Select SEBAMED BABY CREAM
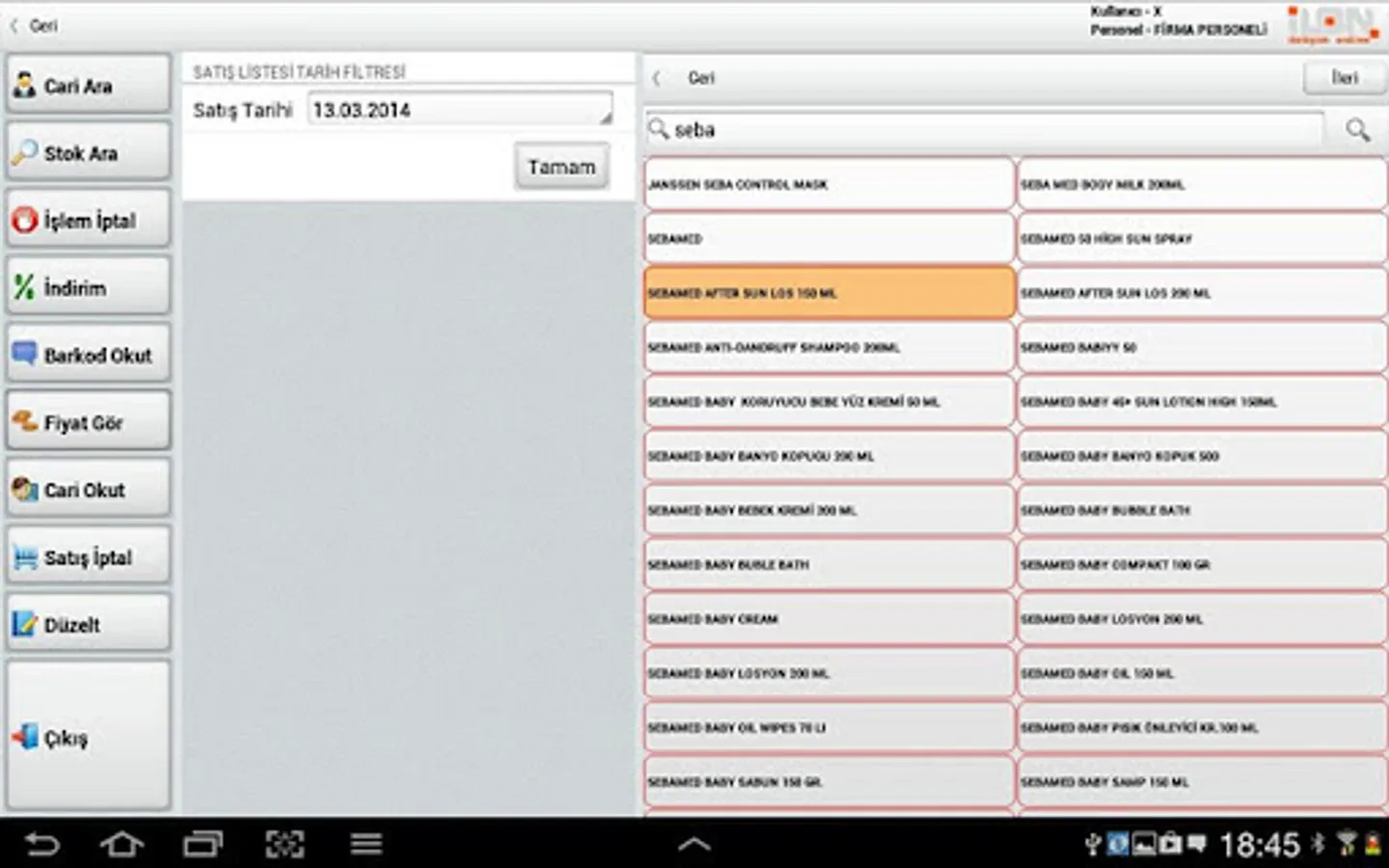This screenshot has height=868, width=1389. [x=829, y=619]
